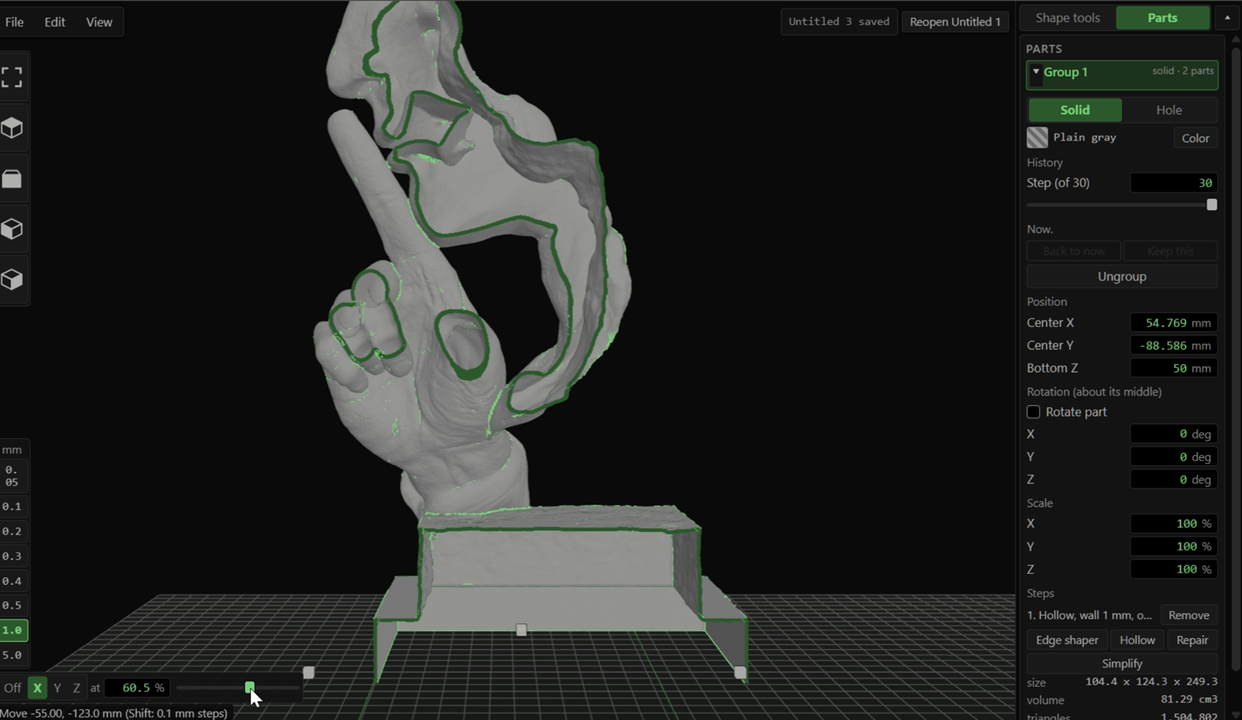
Task: Set the snap step to 0.3 mm
Action: click(x=12, y=556)
